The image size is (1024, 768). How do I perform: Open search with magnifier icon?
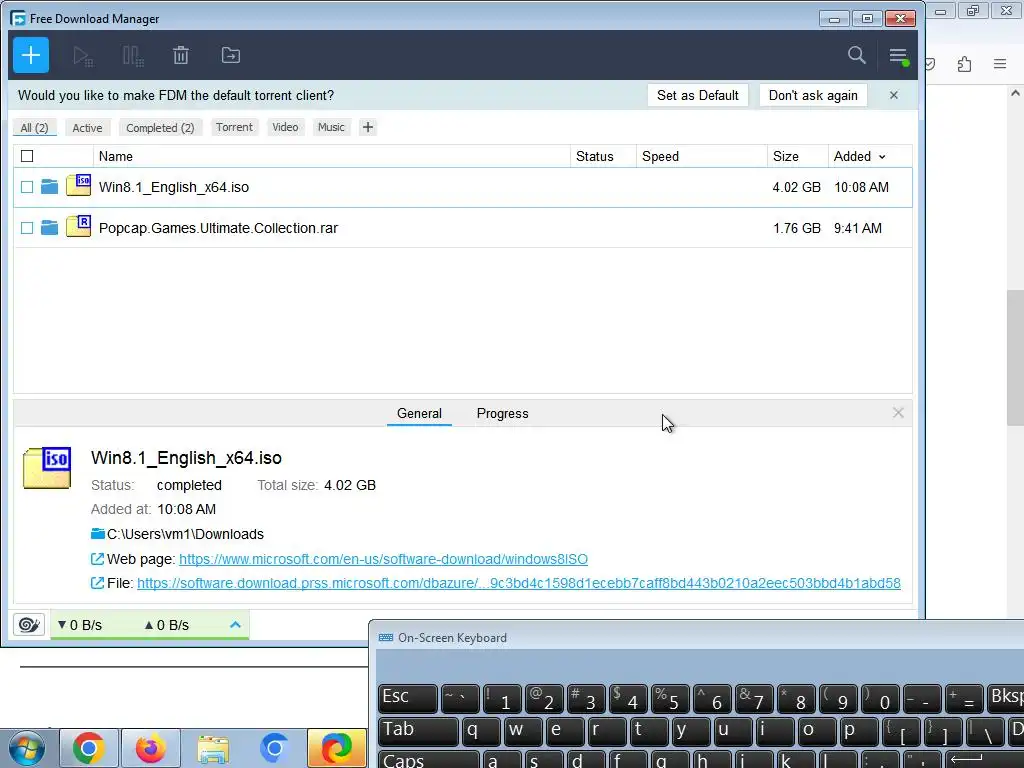point(856,56)
